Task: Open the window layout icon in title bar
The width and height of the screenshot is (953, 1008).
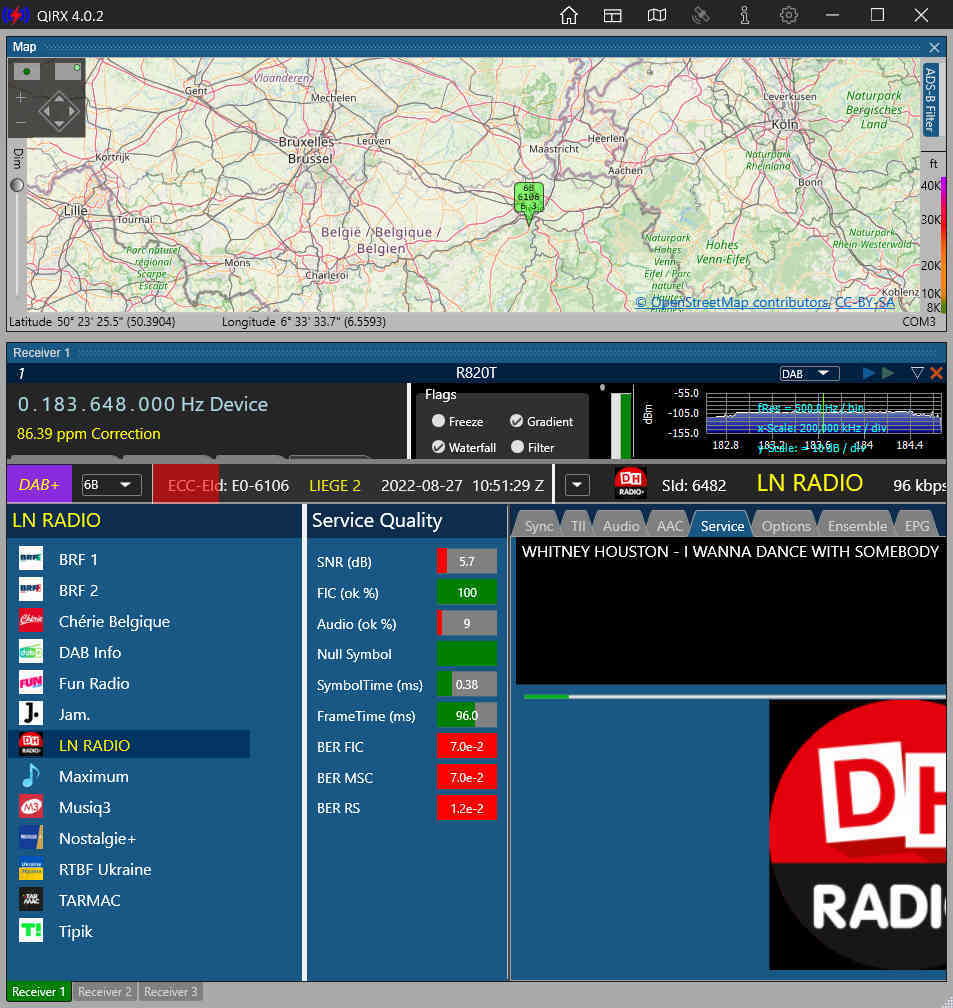Action: (612, 15)
